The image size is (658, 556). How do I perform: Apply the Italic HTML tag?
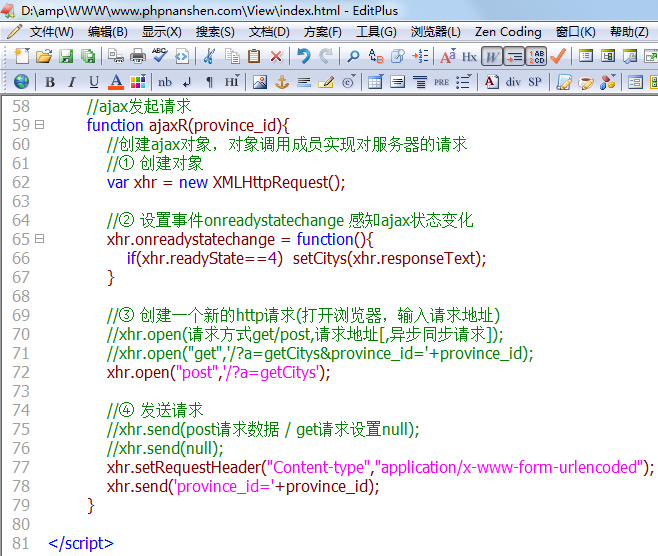coord(72,82)
